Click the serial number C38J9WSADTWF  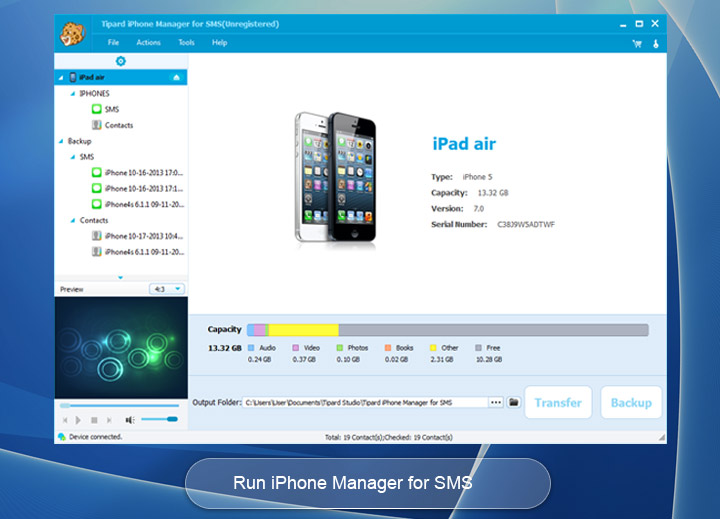[x=526, y=225]
